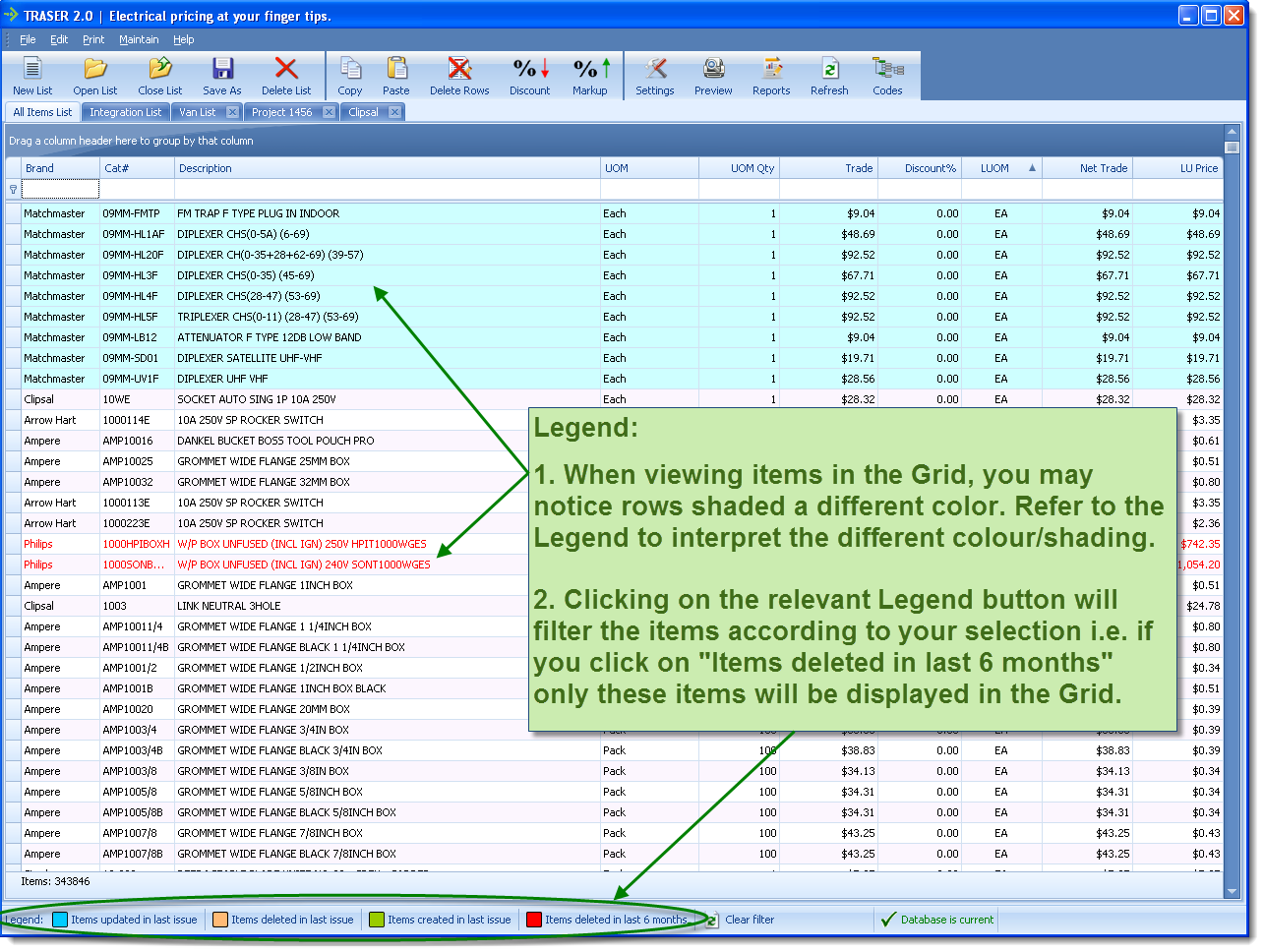Open the Help menu
1264x952 pixels.
click(x=184, y=39)
